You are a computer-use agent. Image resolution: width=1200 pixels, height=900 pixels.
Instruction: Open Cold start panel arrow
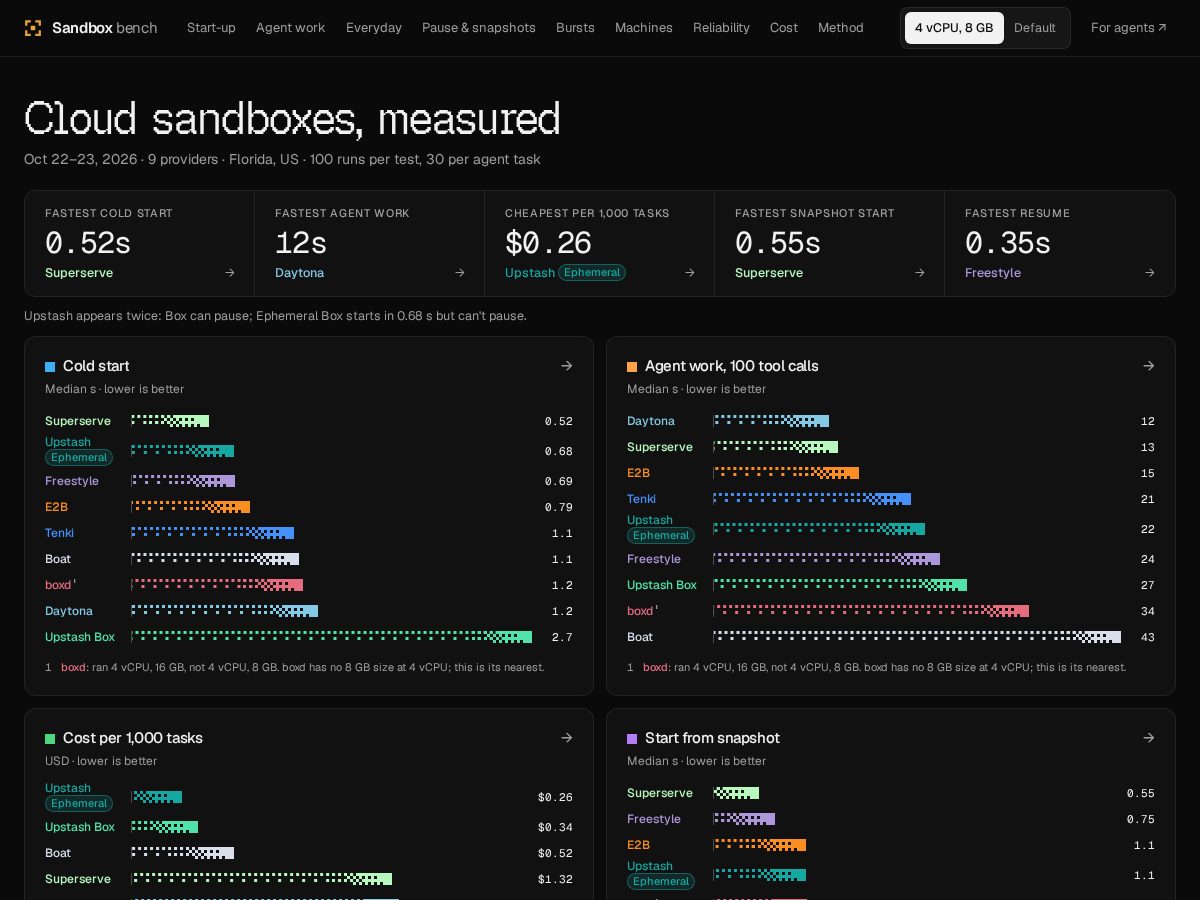click(567, 366)
